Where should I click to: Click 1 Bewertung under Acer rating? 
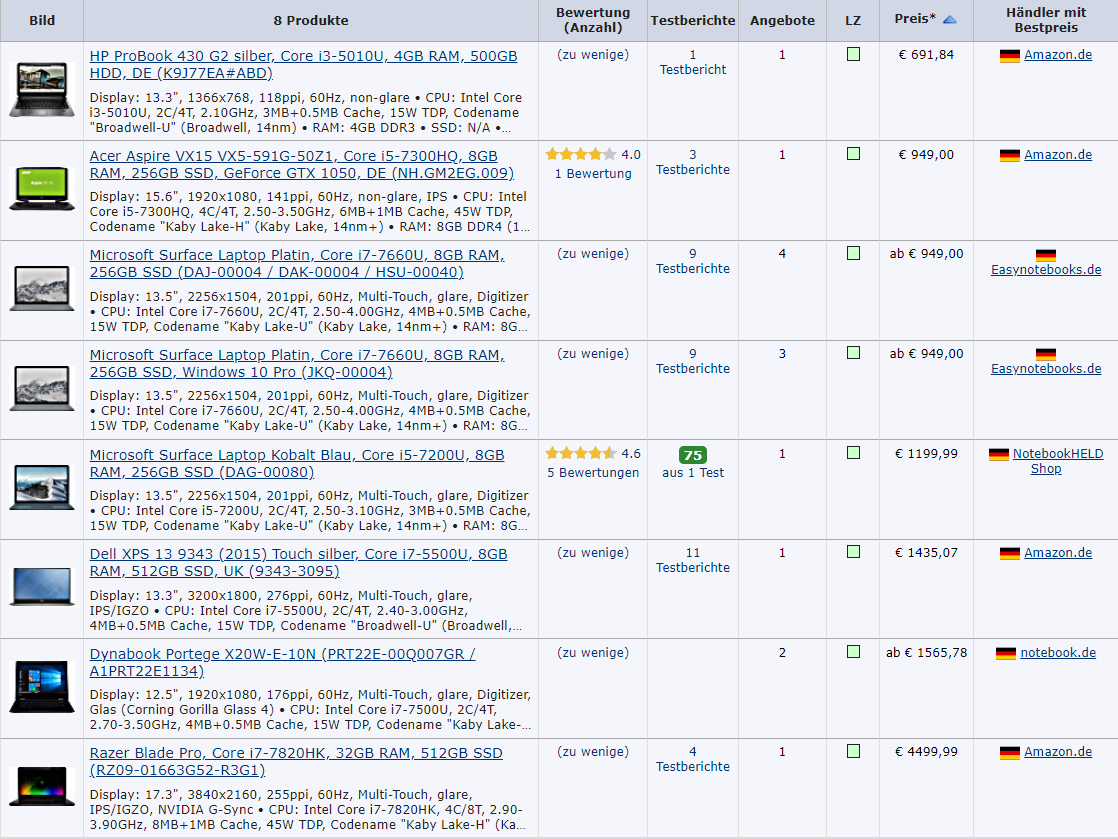click(593, 173)
